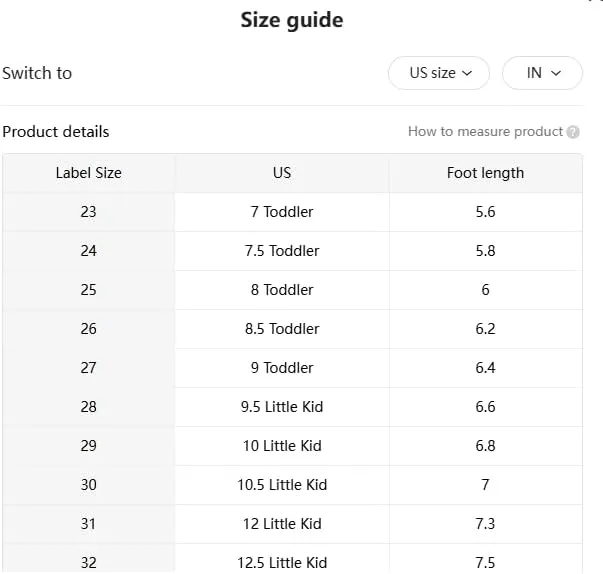Click label size 26 cell
The image size is (603, 574).
click(x=88, y=329)
